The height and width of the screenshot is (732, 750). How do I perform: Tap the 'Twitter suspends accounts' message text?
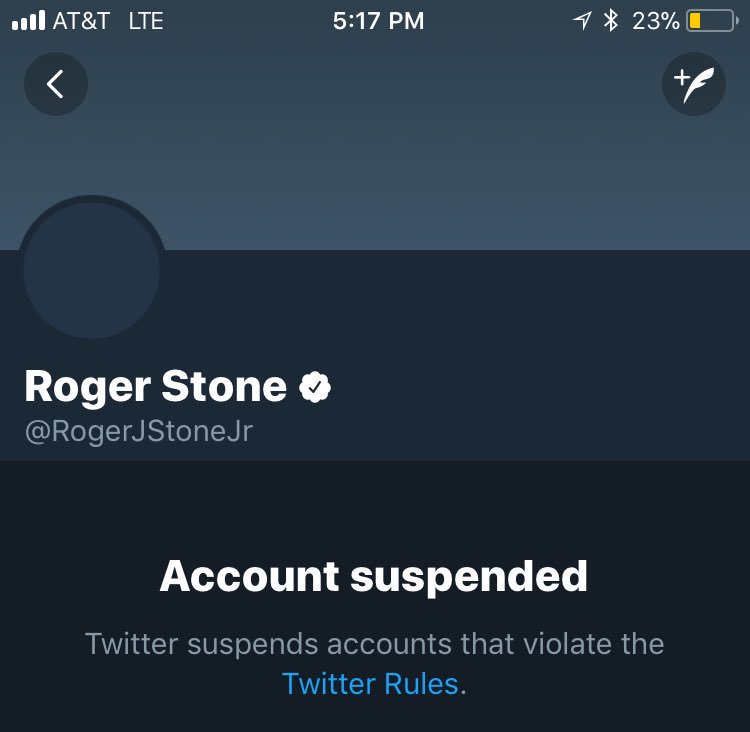(x=374, y=643)
